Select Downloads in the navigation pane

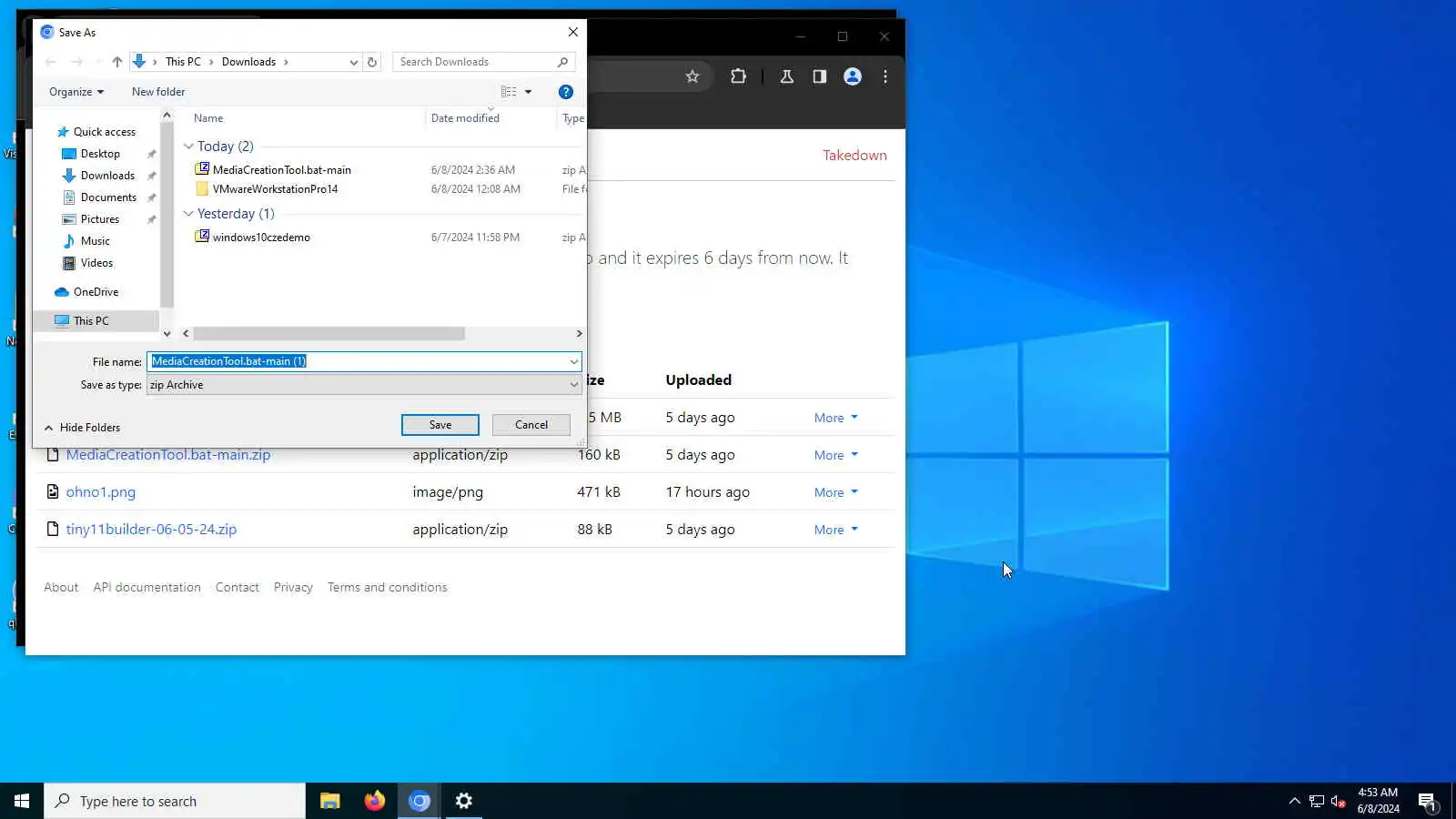coord(107,176)
